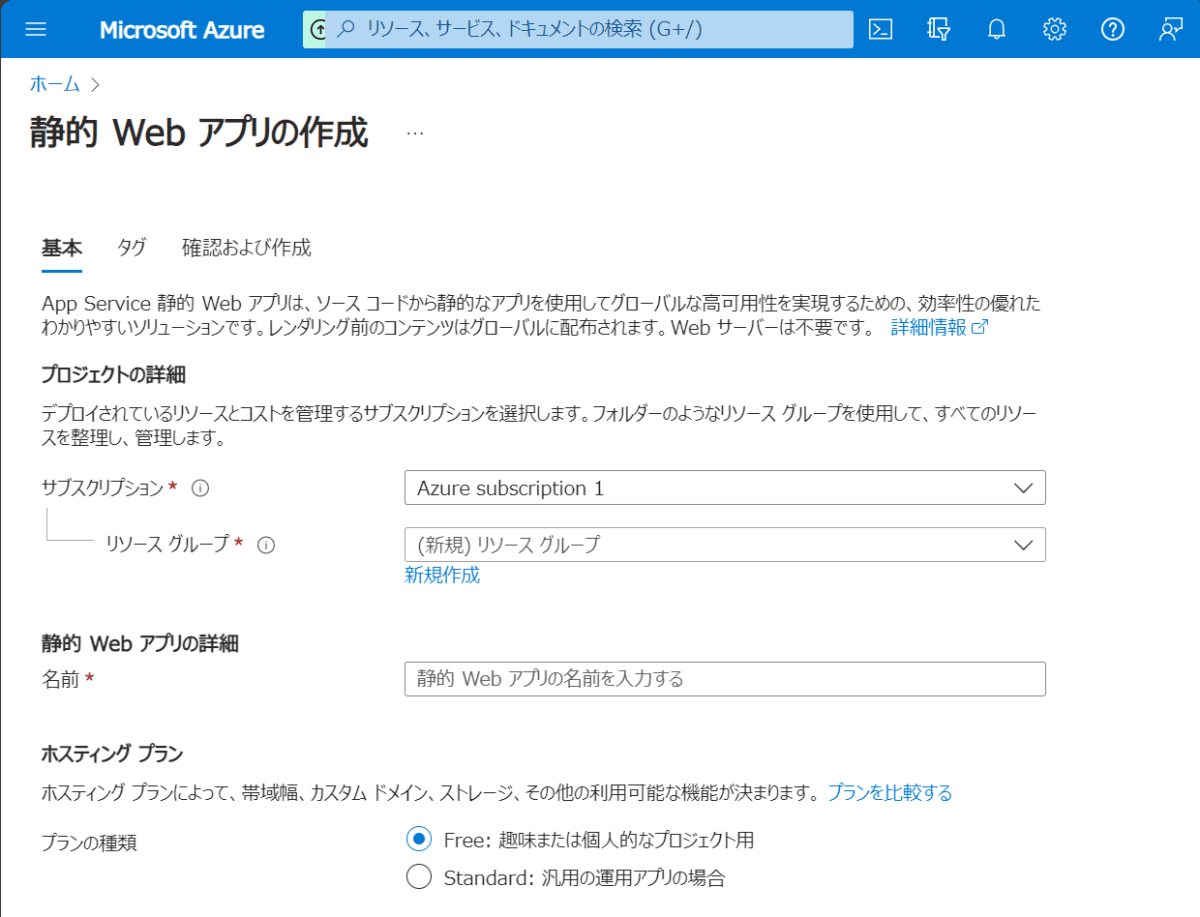This screenshot has height=917, width=1200.
Task: Launch Cloud Shell from the top bar
Action: 880,29
